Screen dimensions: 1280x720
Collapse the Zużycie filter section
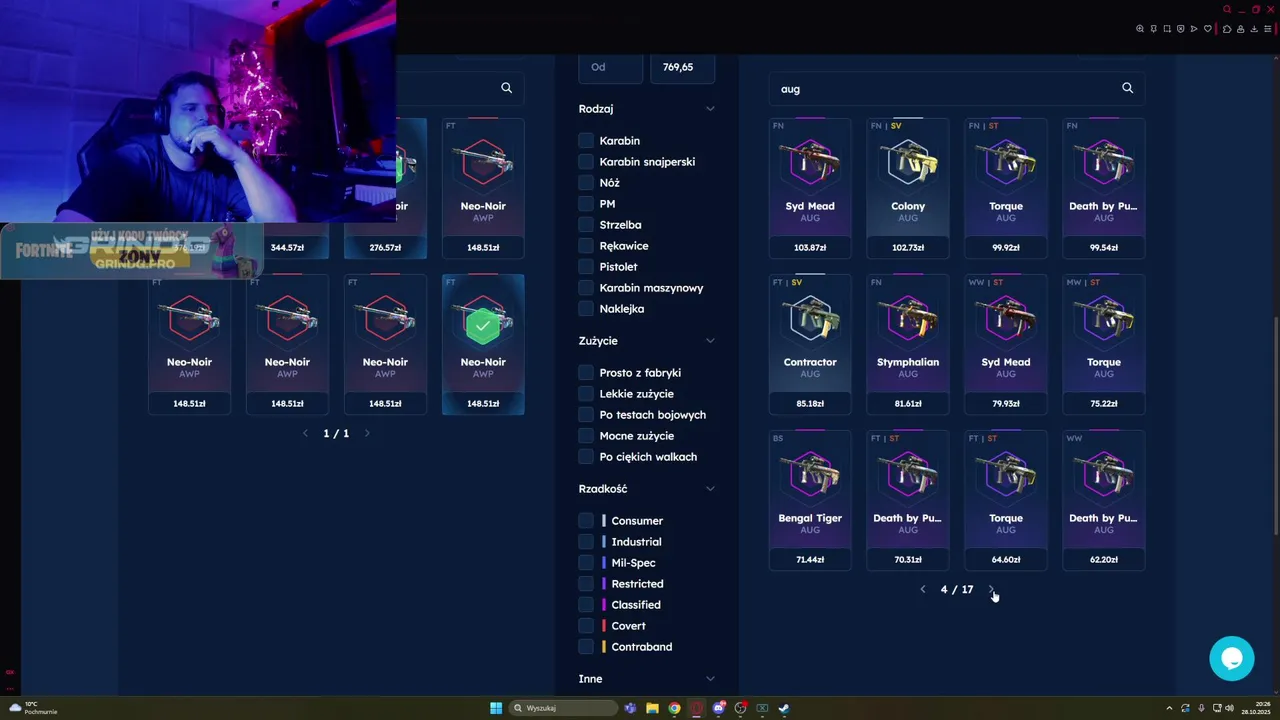(x=710, y=341)
